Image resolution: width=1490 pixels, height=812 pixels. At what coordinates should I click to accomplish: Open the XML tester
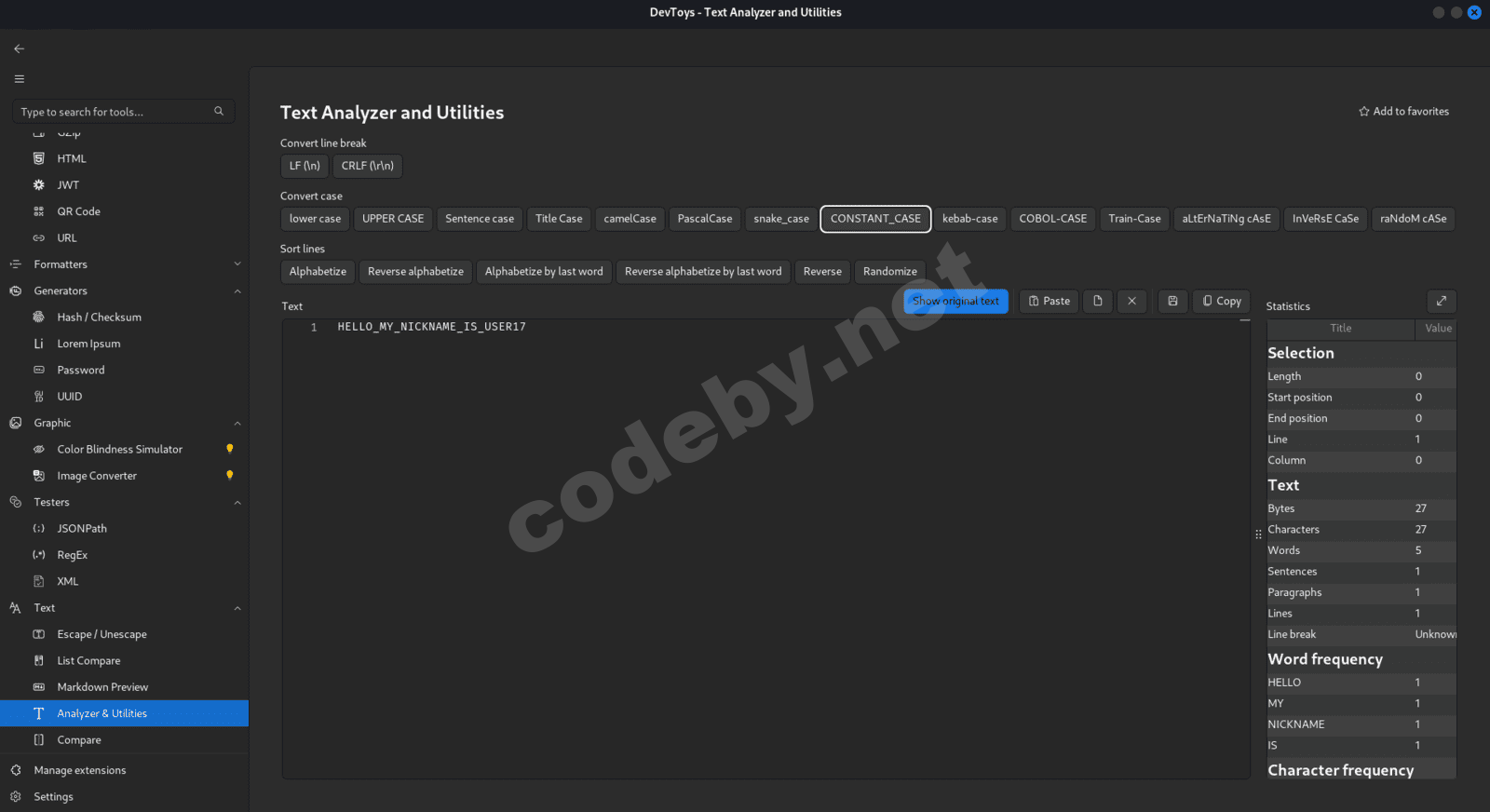click(125, 581)
